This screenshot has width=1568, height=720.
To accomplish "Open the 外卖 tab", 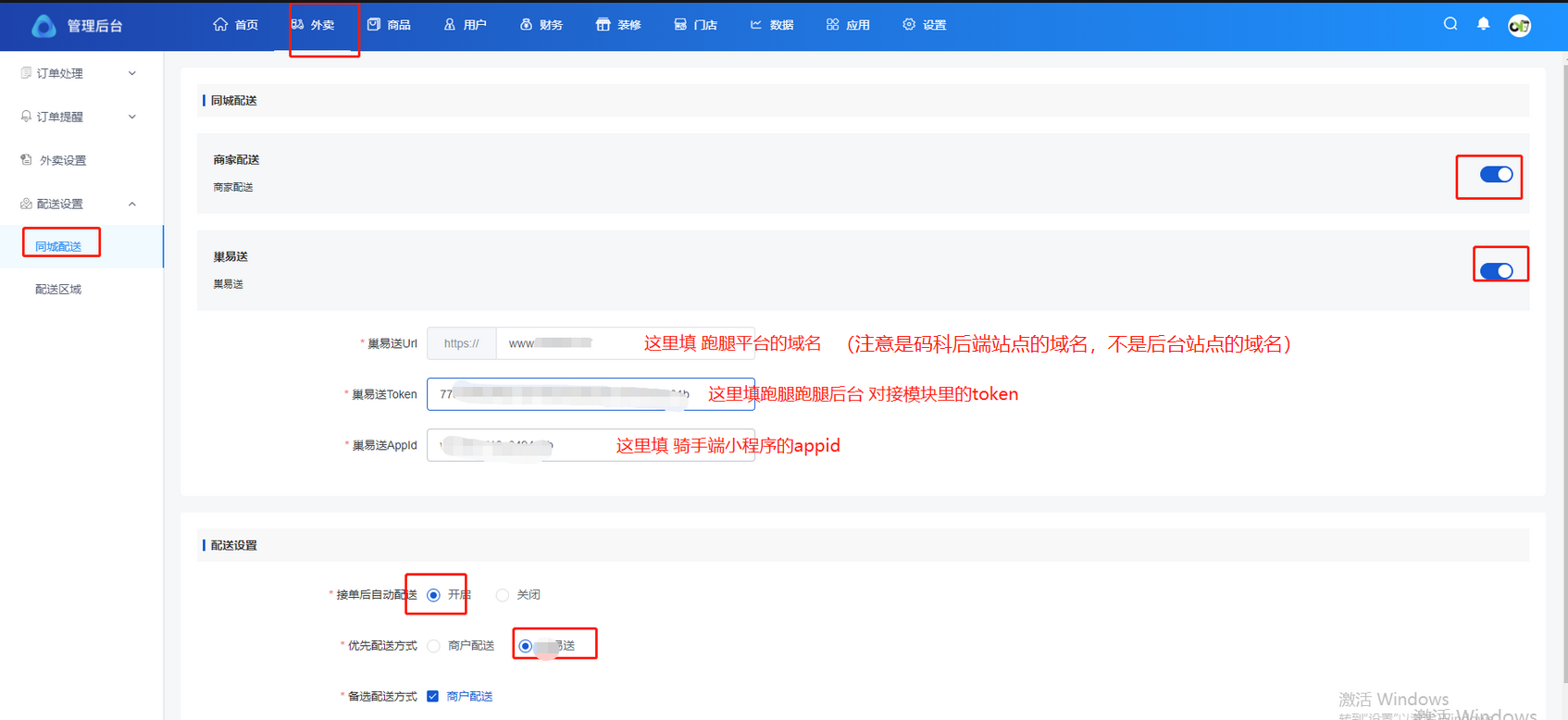I will [313, 25].
